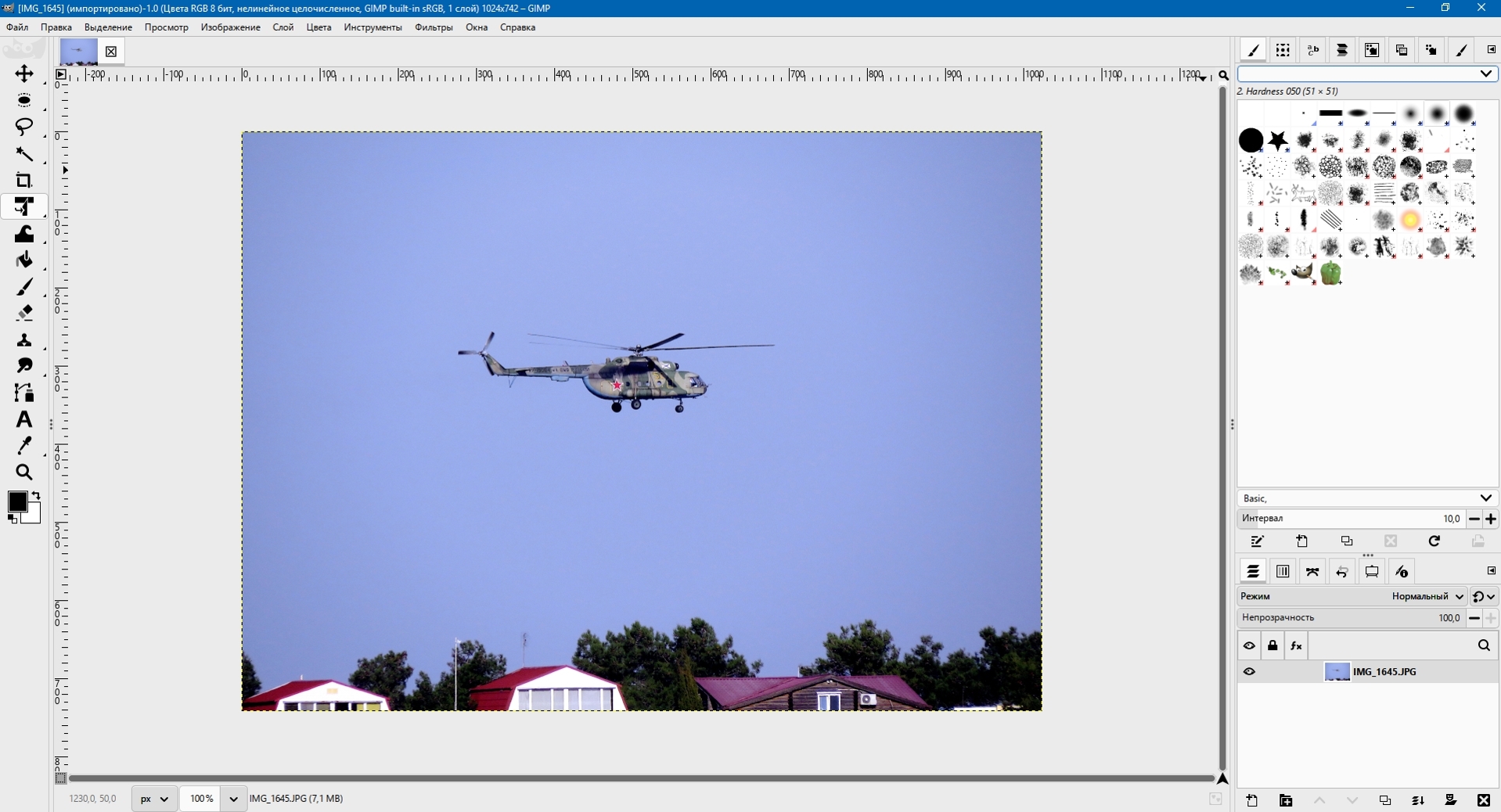The image size is (1501, 812).
Task: Open the zoom level 100% dropdown
Action: tap(233, 799)
